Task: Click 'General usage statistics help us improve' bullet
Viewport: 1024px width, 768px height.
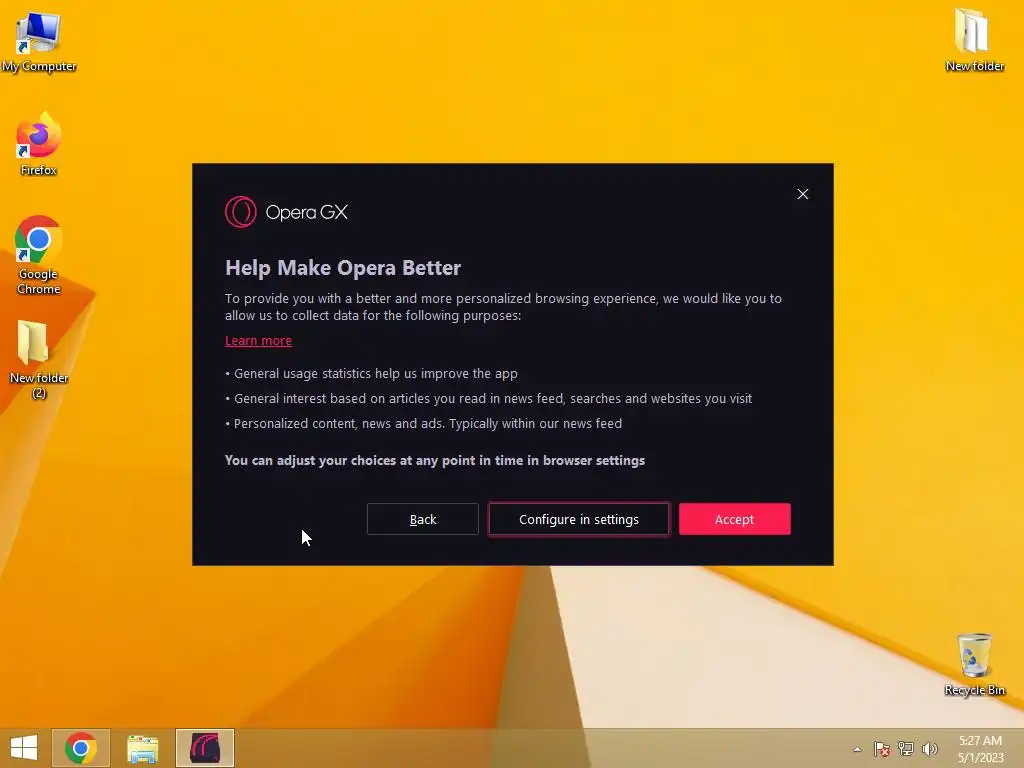Action: click(x=371, y=374)
